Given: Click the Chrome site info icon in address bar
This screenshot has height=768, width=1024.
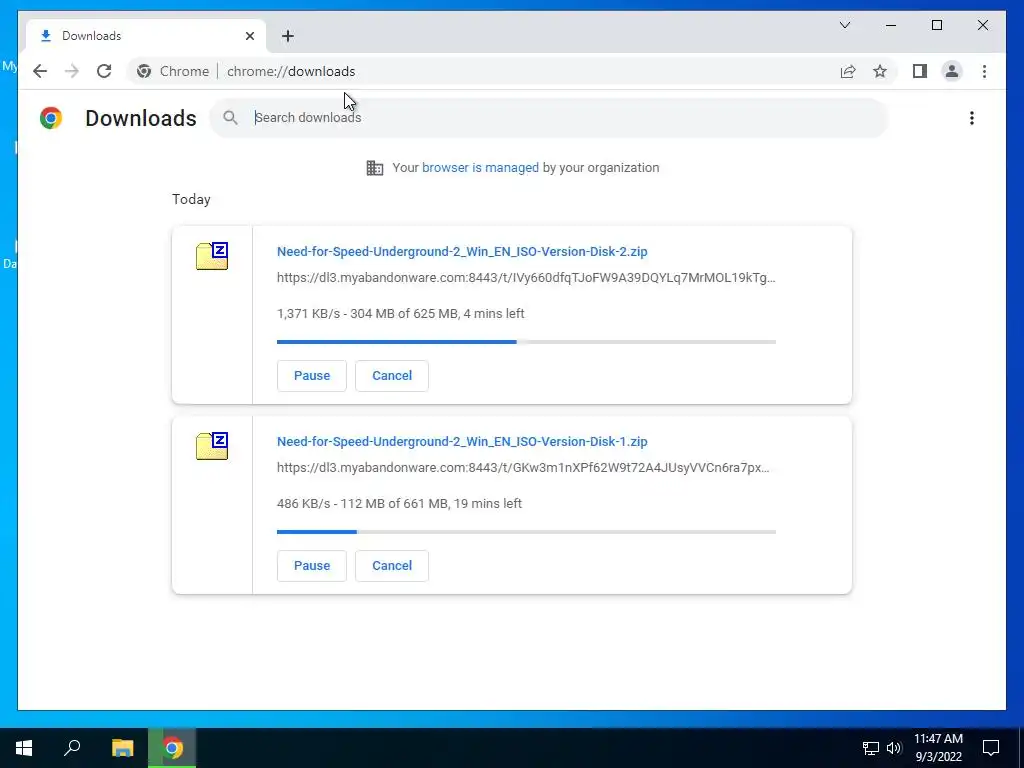Looking at the screenshot, I should tap(144, 71).
